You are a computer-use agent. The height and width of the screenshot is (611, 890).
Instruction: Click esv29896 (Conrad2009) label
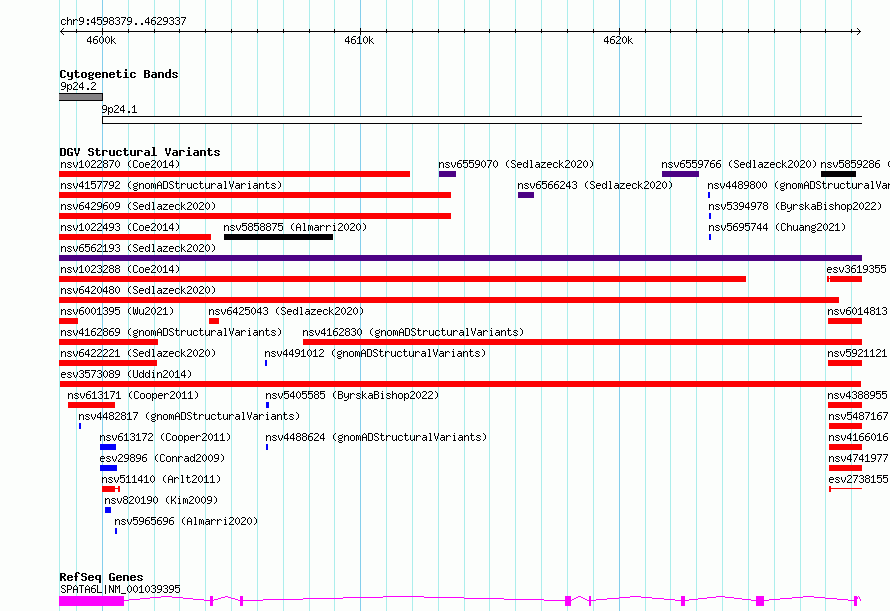(162, 458)
